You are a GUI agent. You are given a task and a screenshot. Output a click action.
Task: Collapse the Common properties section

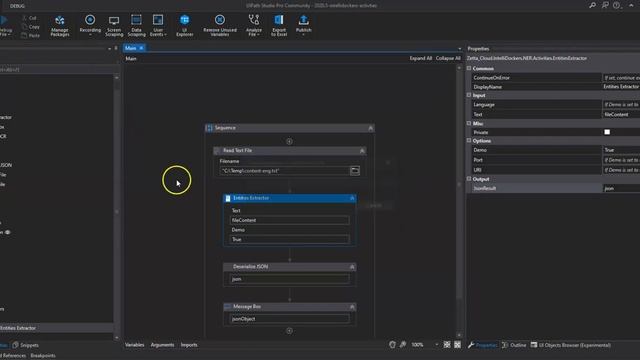[469, 68]
